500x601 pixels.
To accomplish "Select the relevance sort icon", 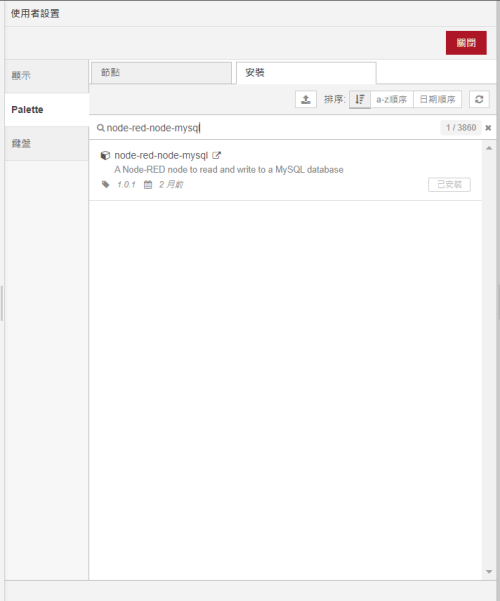I will pos(360,99).
